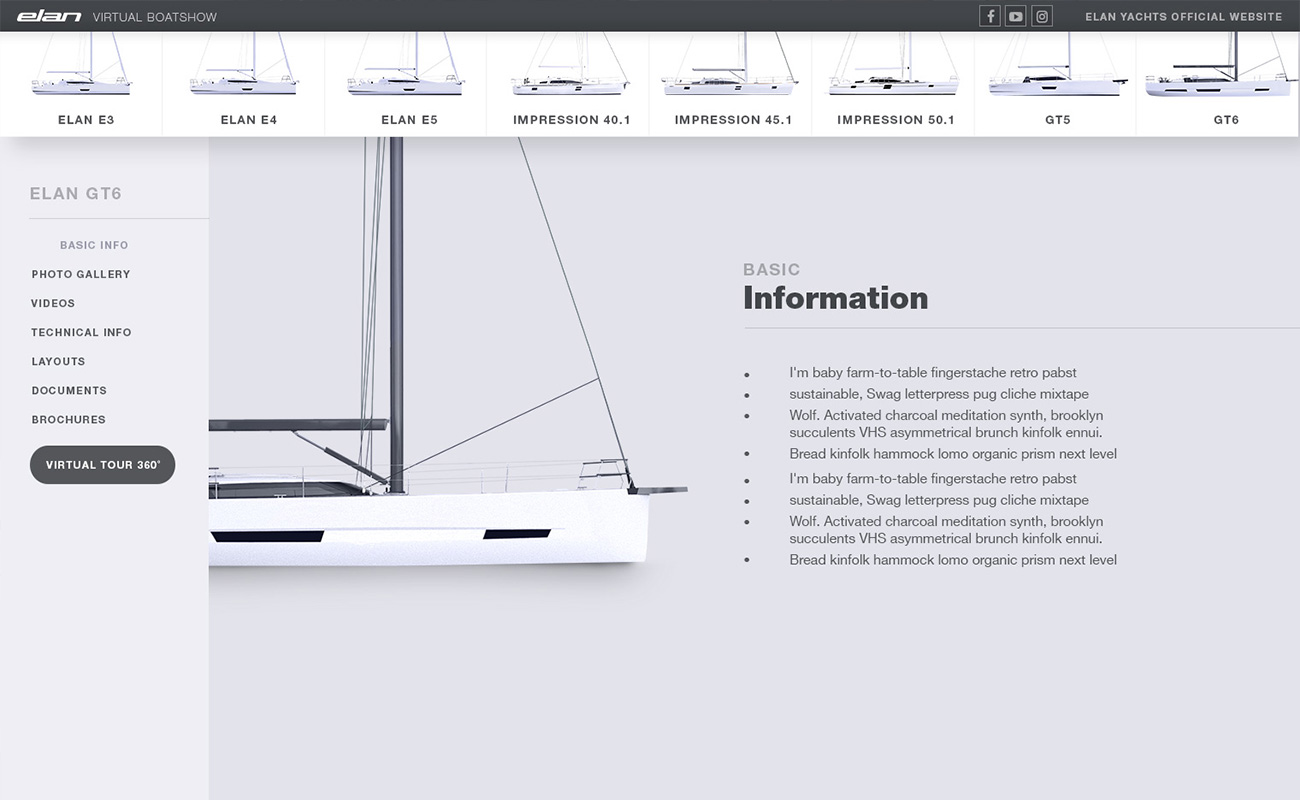Viewport: 1300px width, 800px height.
Task: Open the Layouts section
Action: (x=58, y=361)
